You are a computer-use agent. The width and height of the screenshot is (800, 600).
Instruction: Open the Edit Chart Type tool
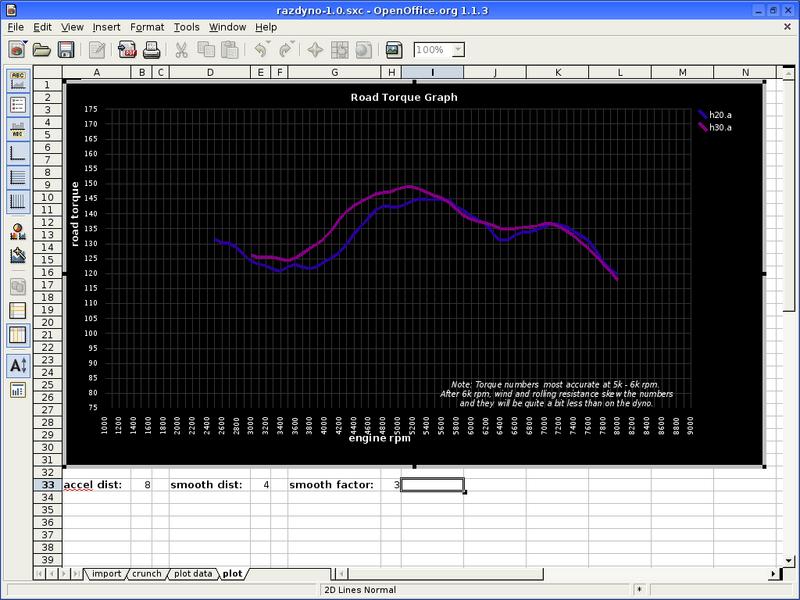[17, 231]
